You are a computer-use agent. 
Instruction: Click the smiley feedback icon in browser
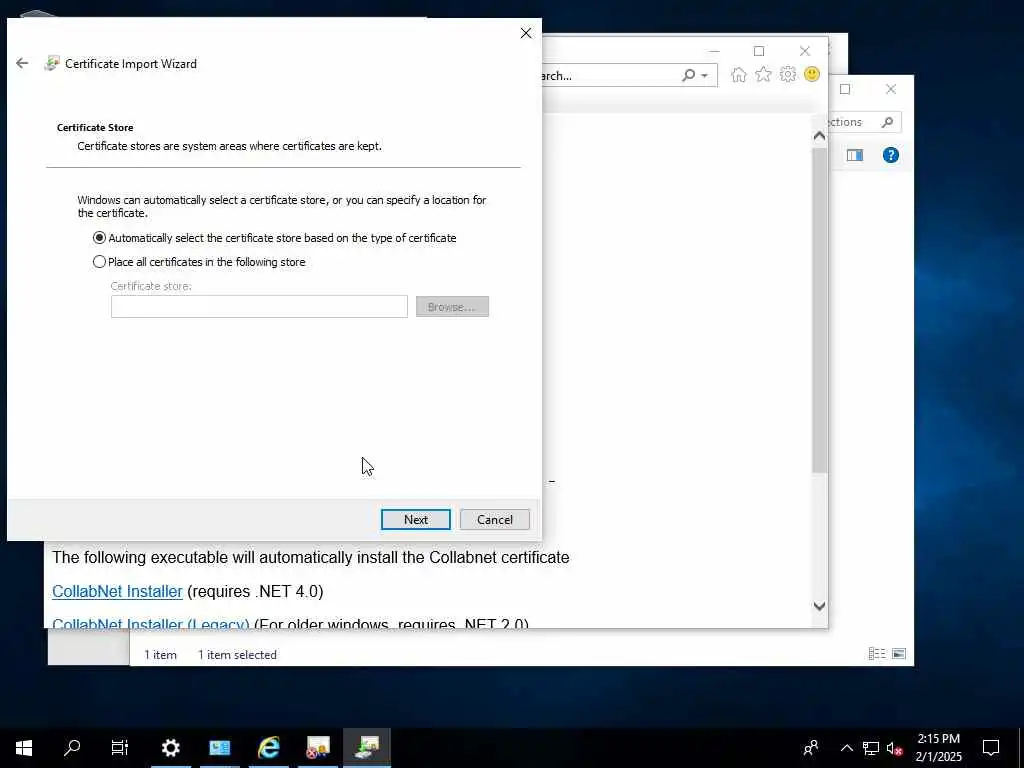click(x=812, y=74)
